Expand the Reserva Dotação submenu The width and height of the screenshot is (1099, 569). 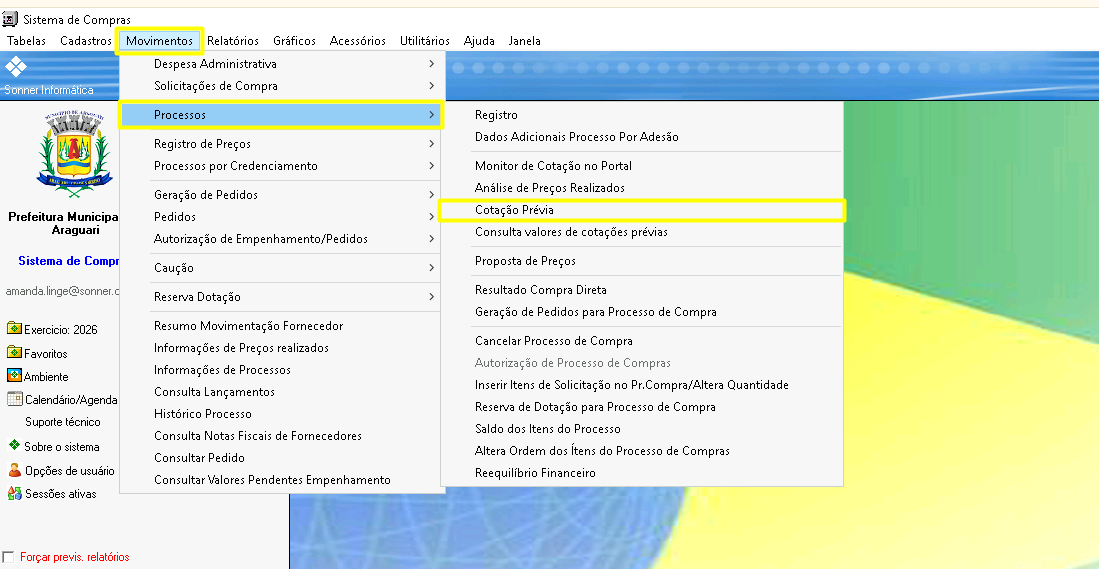[x=281, y=297]
